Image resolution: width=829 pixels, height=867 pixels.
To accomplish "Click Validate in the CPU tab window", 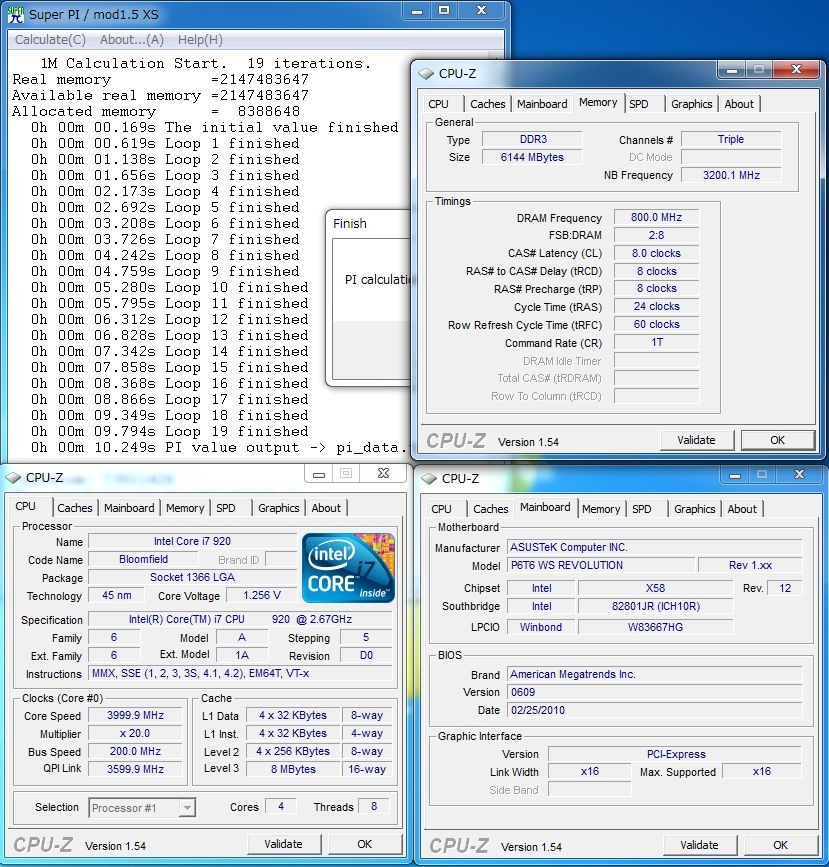I will (283, 844).
